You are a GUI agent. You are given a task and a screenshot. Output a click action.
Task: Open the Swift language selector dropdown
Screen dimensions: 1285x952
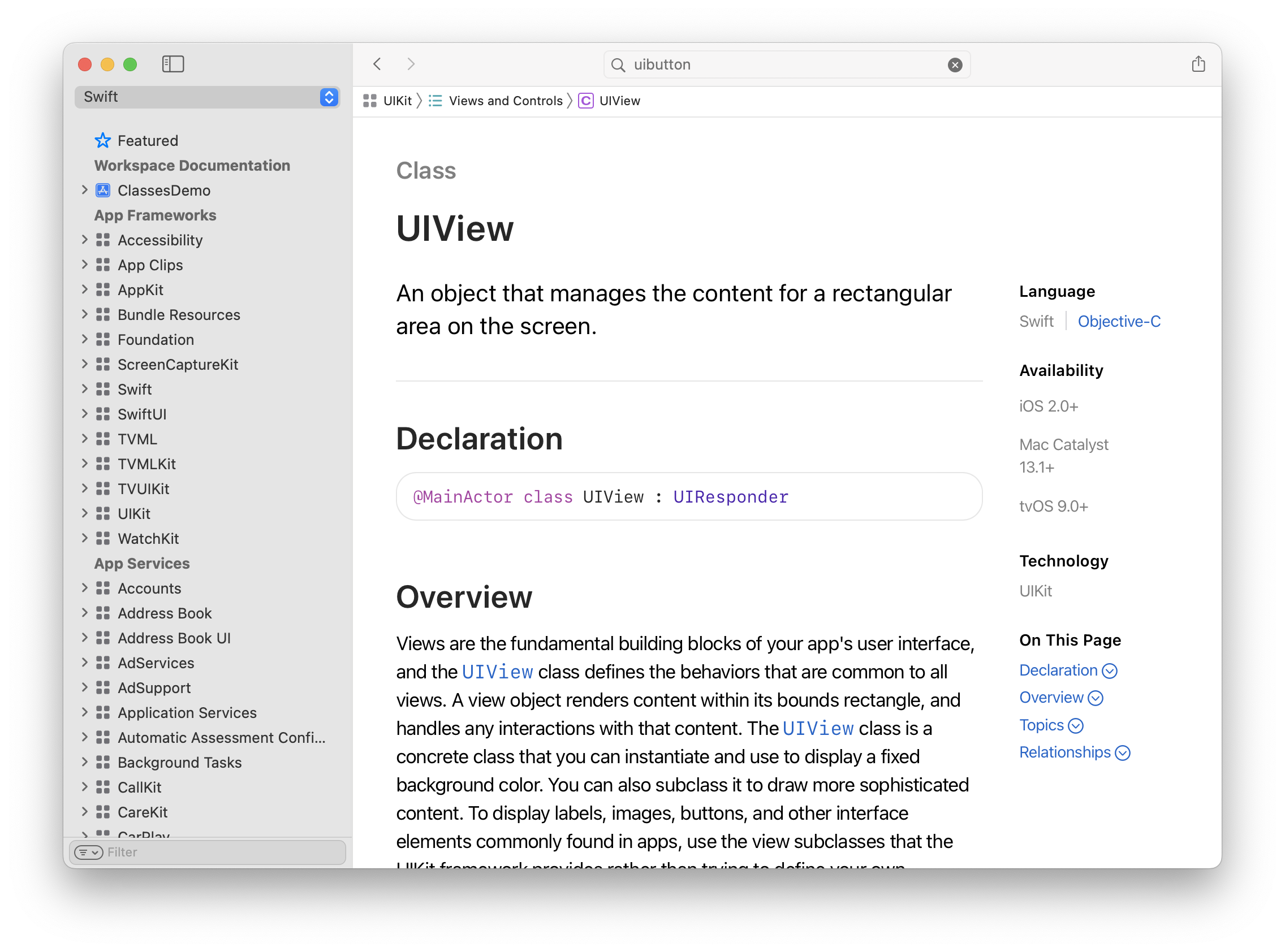tap(329, 97)
